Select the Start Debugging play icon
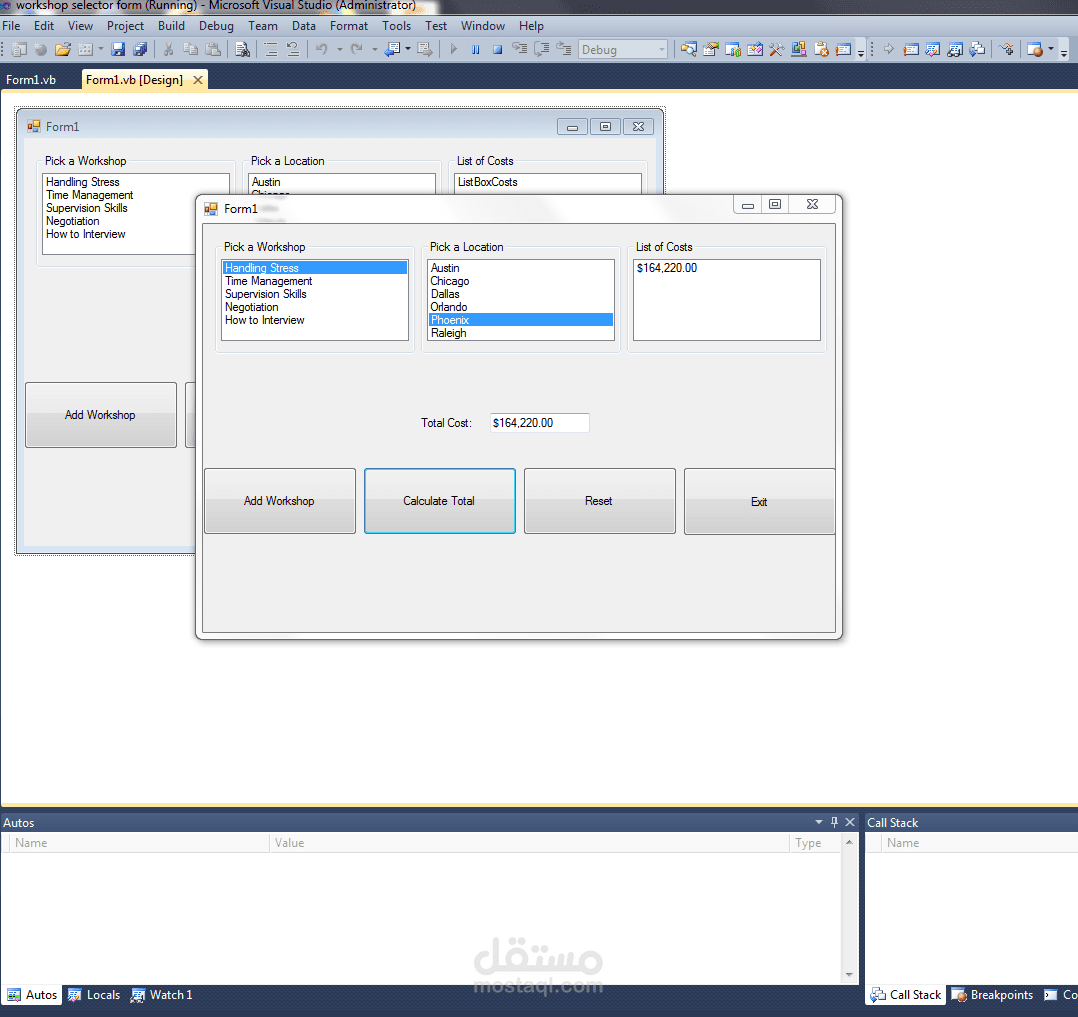 point(453,49)
